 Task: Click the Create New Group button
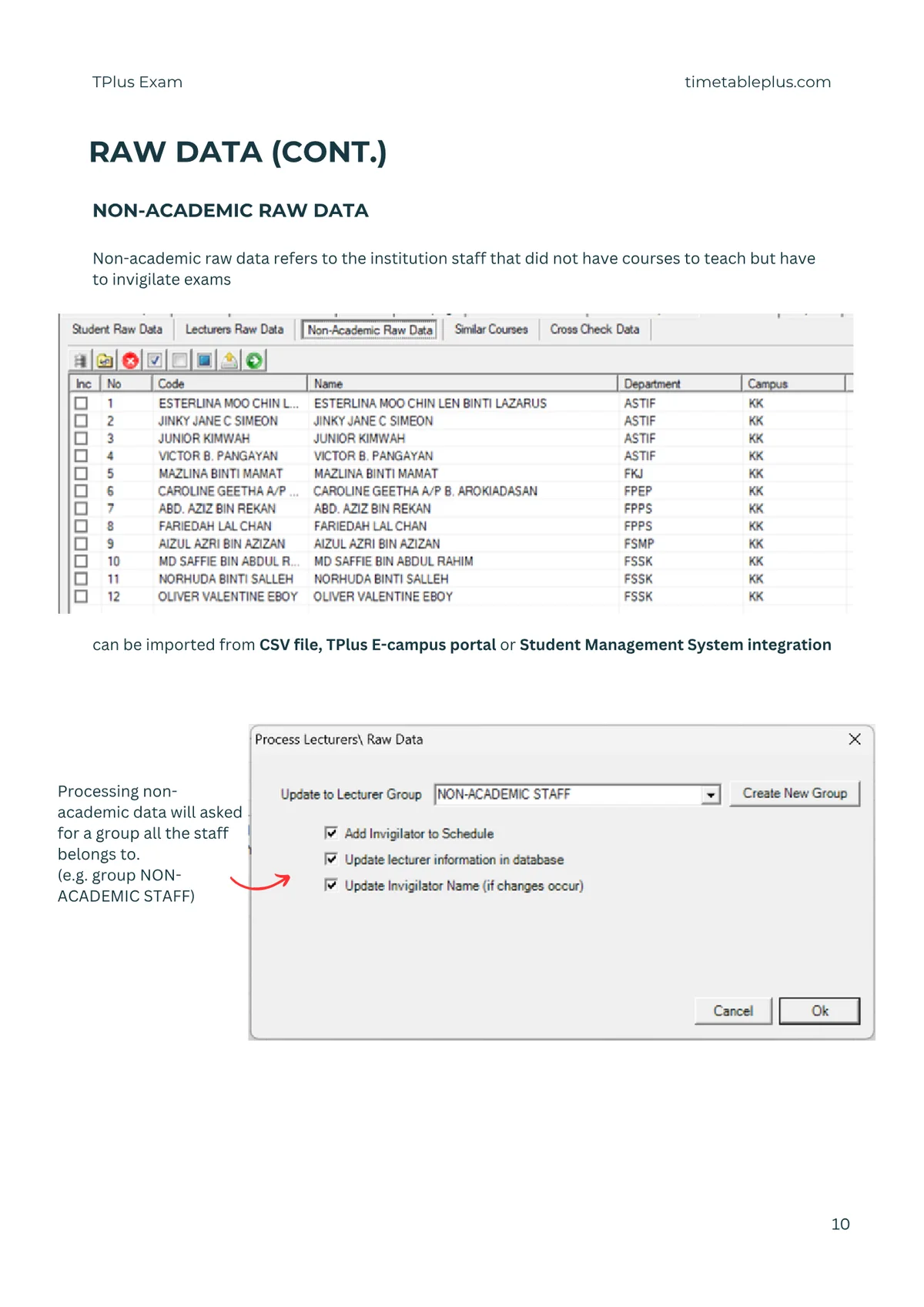coord(795,793)
